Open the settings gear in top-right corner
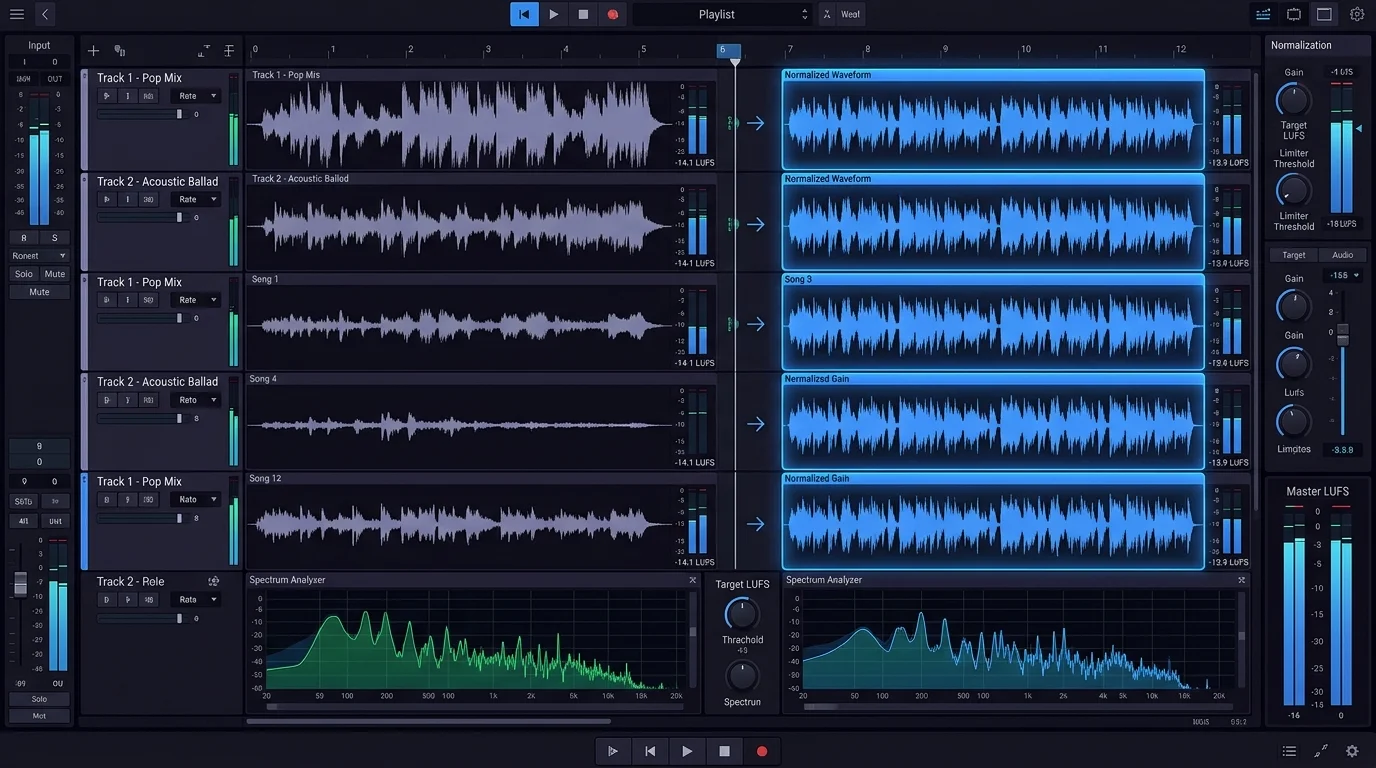 pyautogui.click(x=1357, y=14)
